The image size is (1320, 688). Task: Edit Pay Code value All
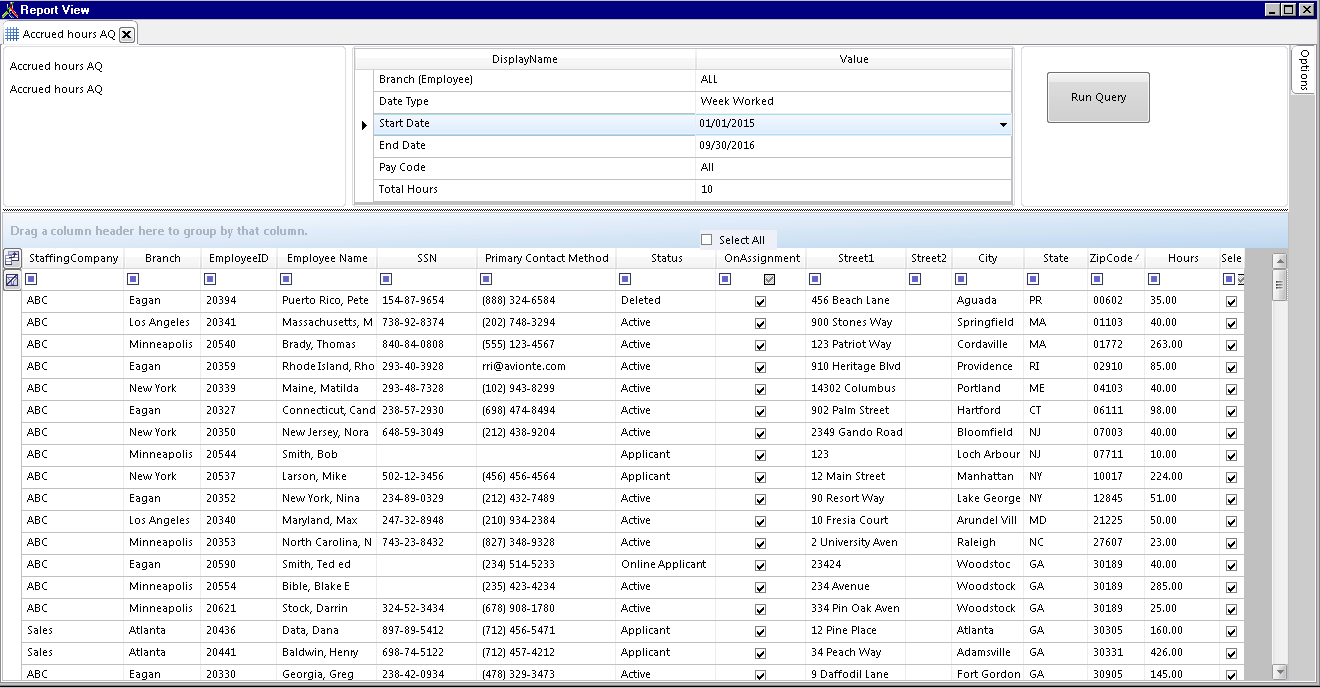click(854, 168)
